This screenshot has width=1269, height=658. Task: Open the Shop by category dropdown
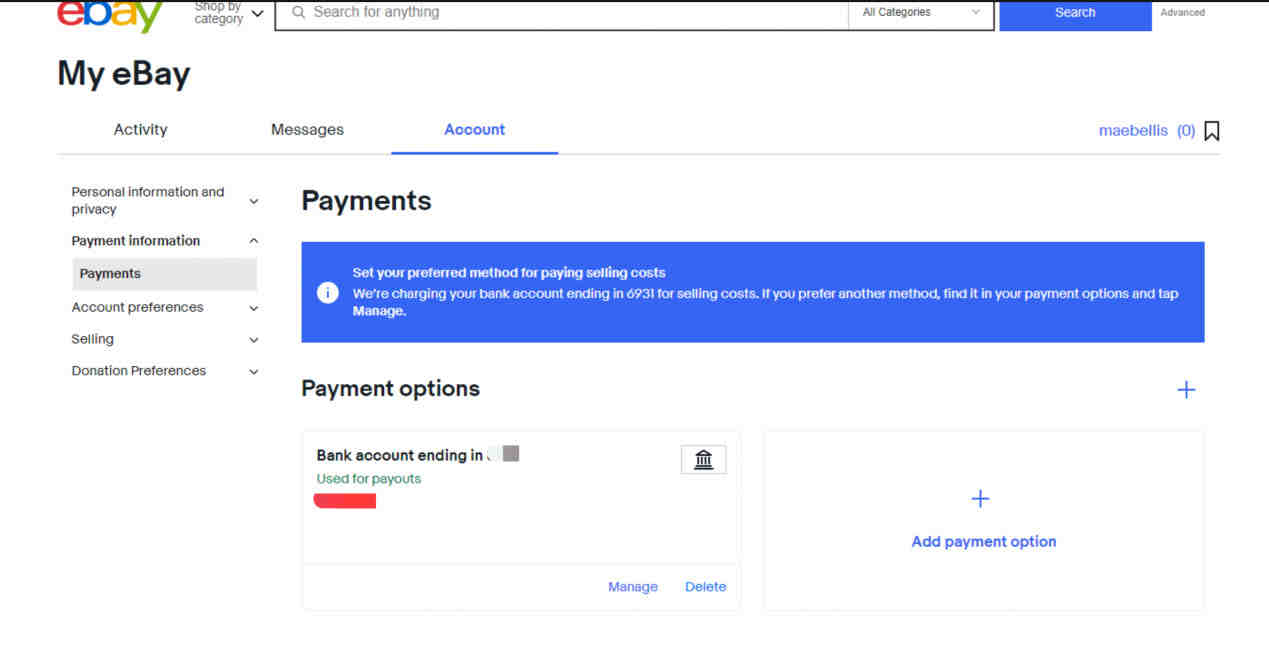pyautogui.click(x=230, y=13)
